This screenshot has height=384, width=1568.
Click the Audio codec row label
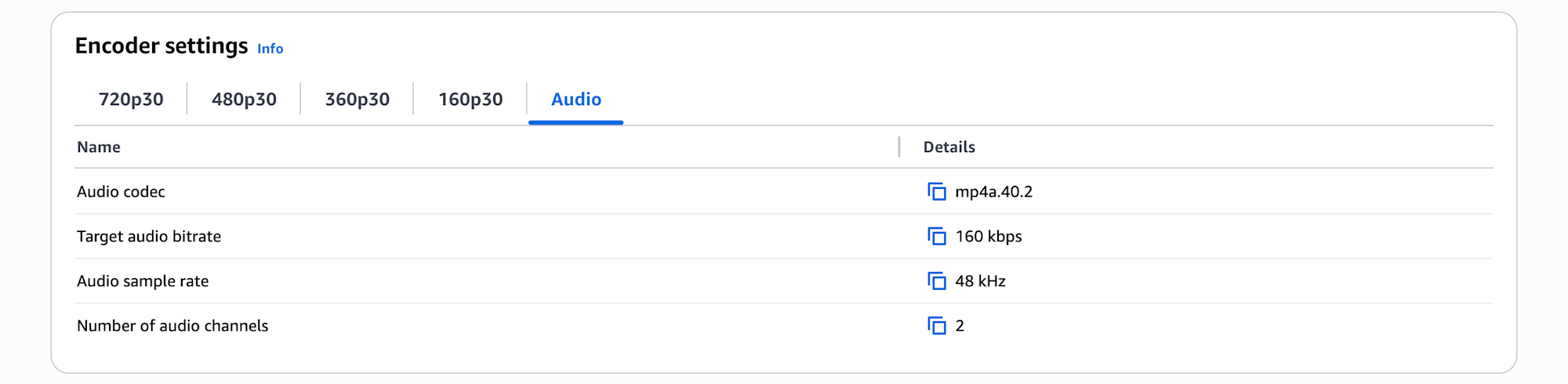pos(121,192)
